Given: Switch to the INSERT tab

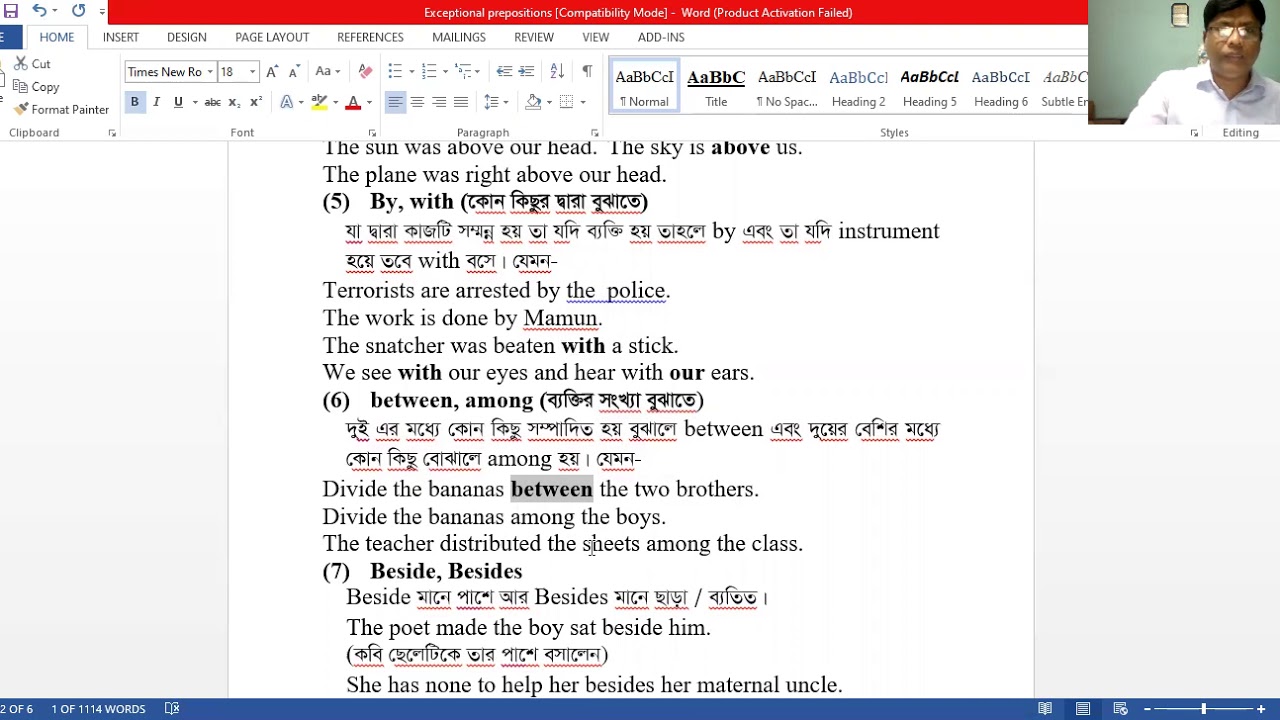Looking at the screenshot, I should coord(121,37).
